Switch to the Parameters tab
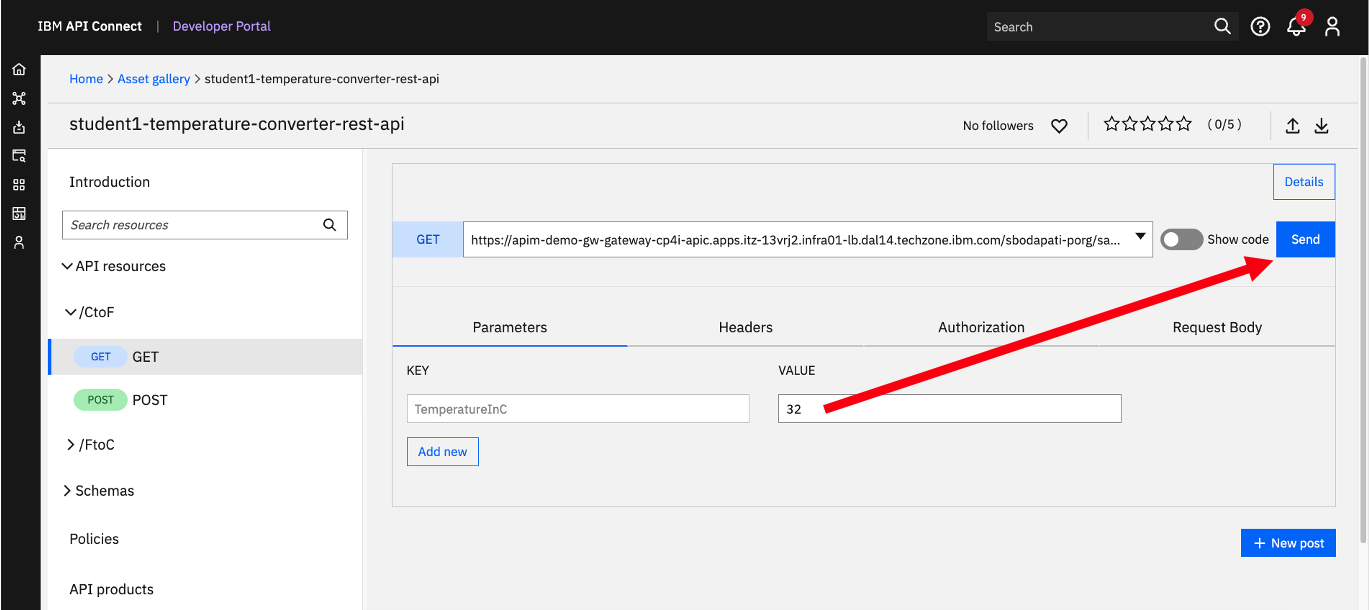 (510, 327)
